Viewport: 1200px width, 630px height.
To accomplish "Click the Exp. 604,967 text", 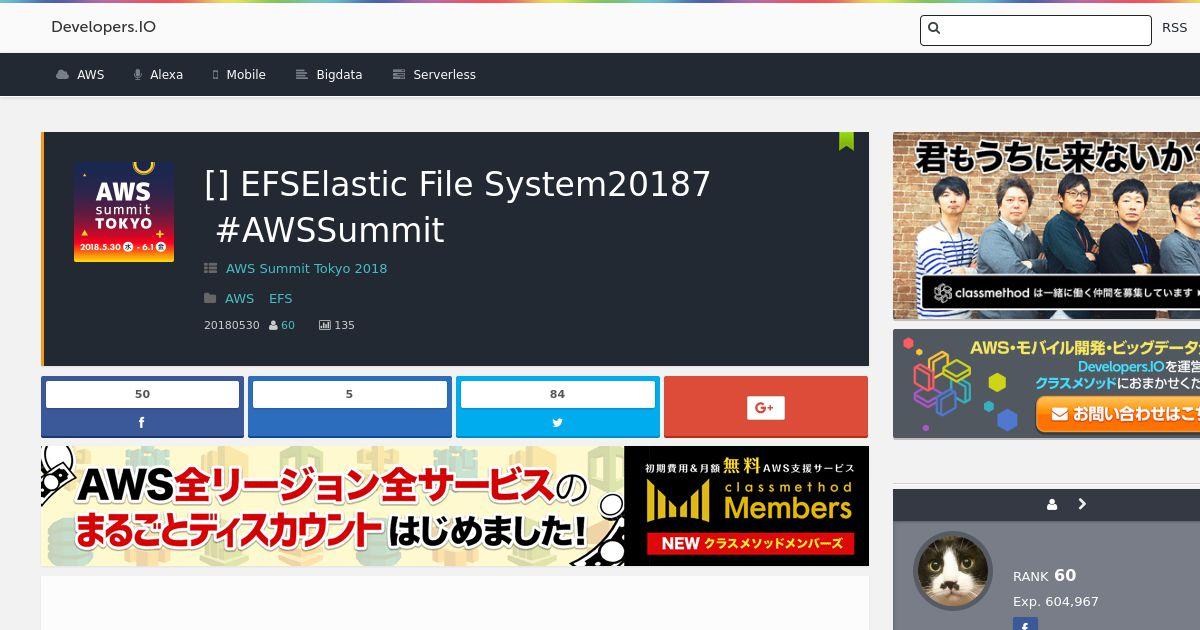I will (1056, 602).
